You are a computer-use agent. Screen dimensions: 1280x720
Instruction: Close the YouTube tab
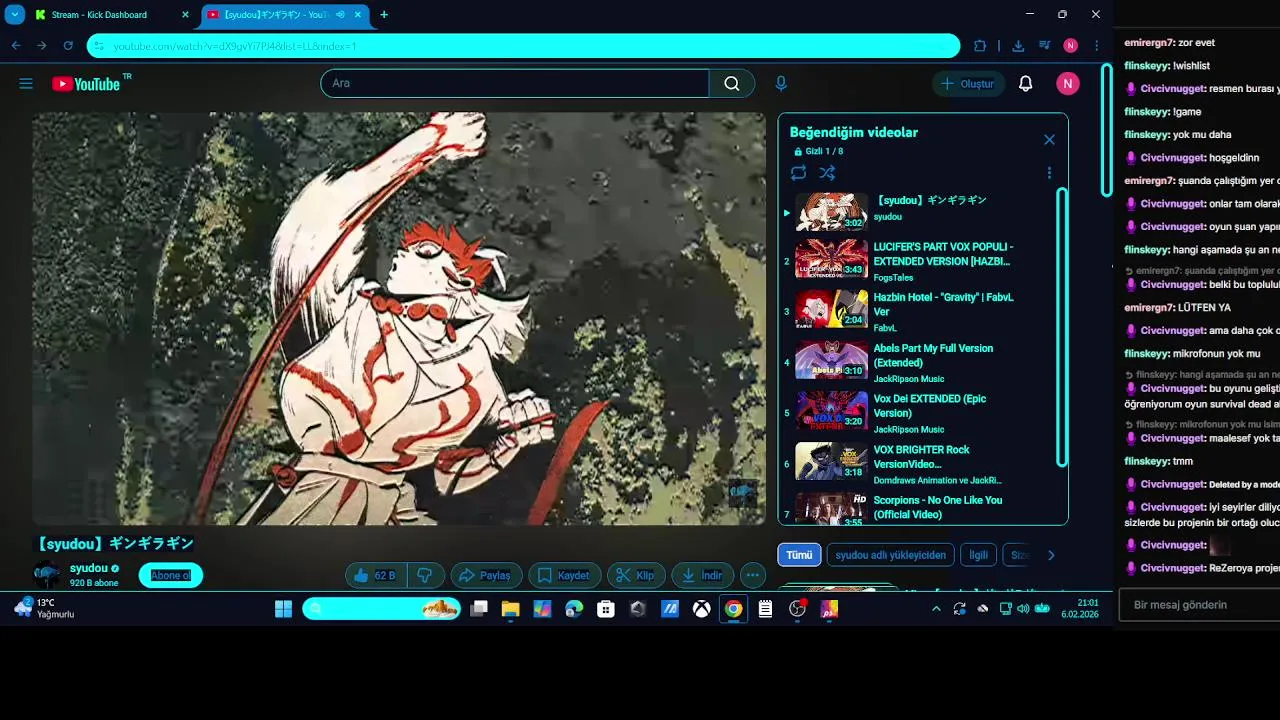(358, 15)
